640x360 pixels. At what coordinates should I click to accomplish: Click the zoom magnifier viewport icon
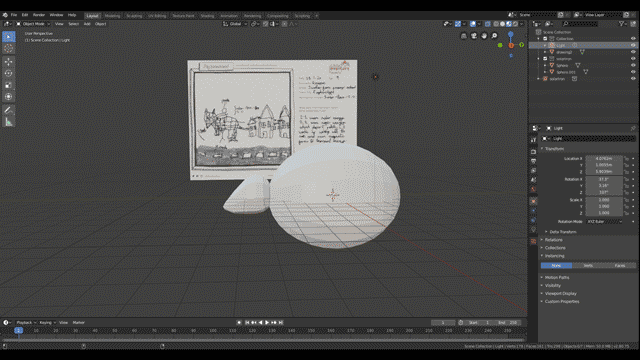coord(494,36)
